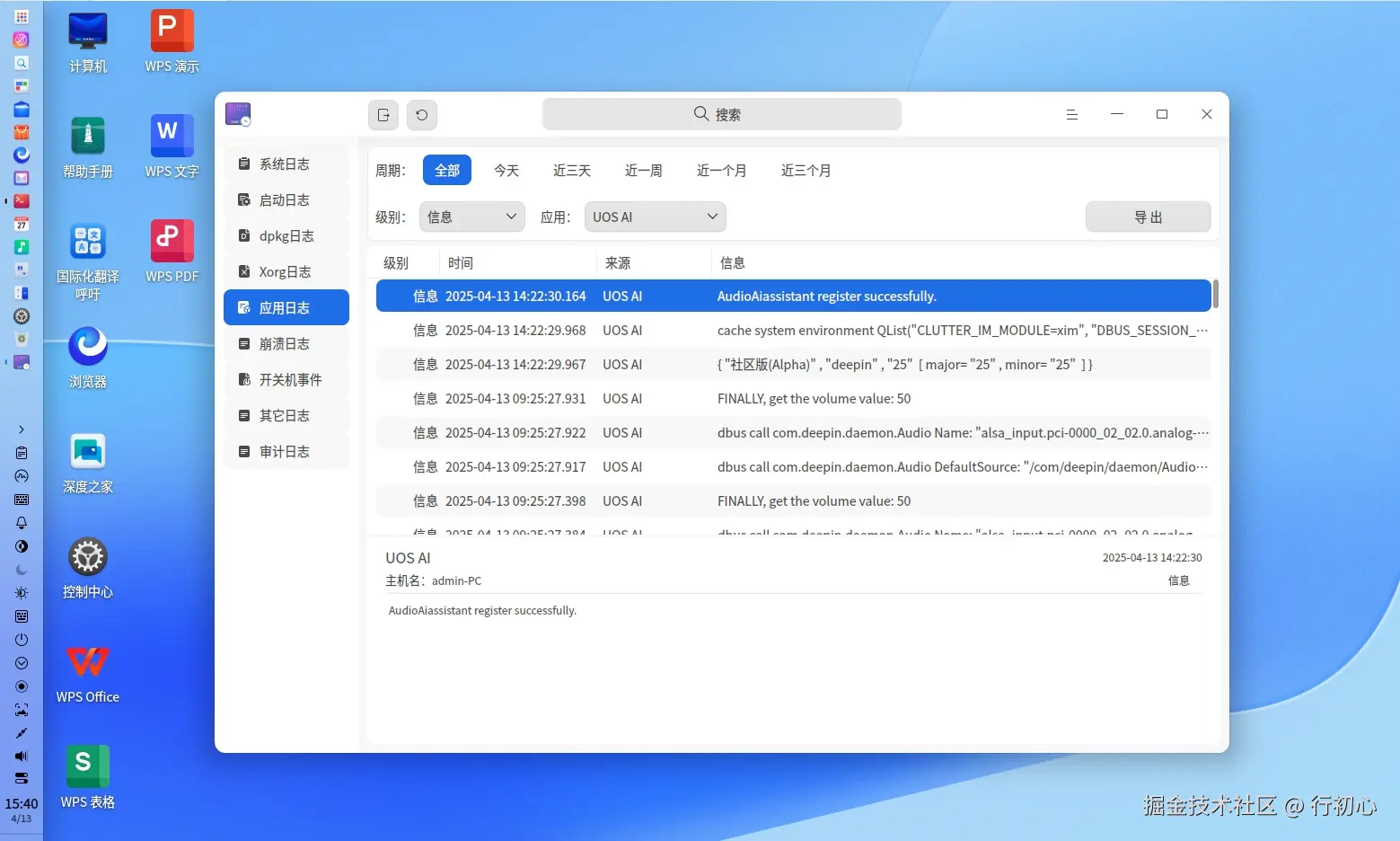Select Xorg日志 in the sidebar
1400x841 pixels.
[286, 271]
